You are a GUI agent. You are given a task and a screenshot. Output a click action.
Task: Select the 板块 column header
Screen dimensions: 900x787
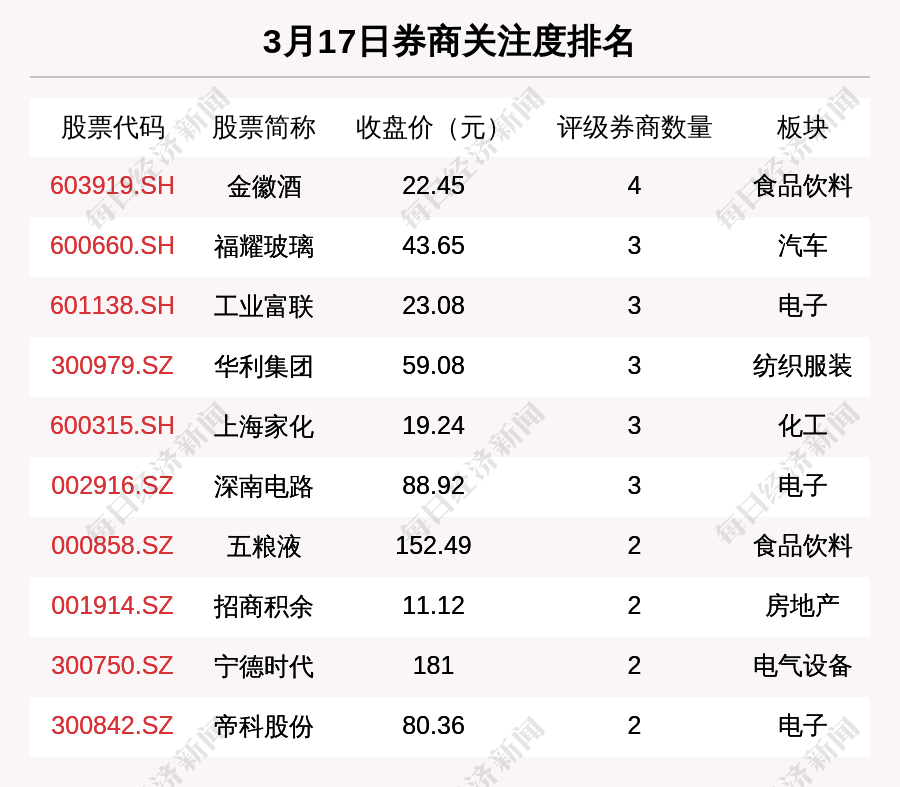pyautogui.click(x=802, y=127)
